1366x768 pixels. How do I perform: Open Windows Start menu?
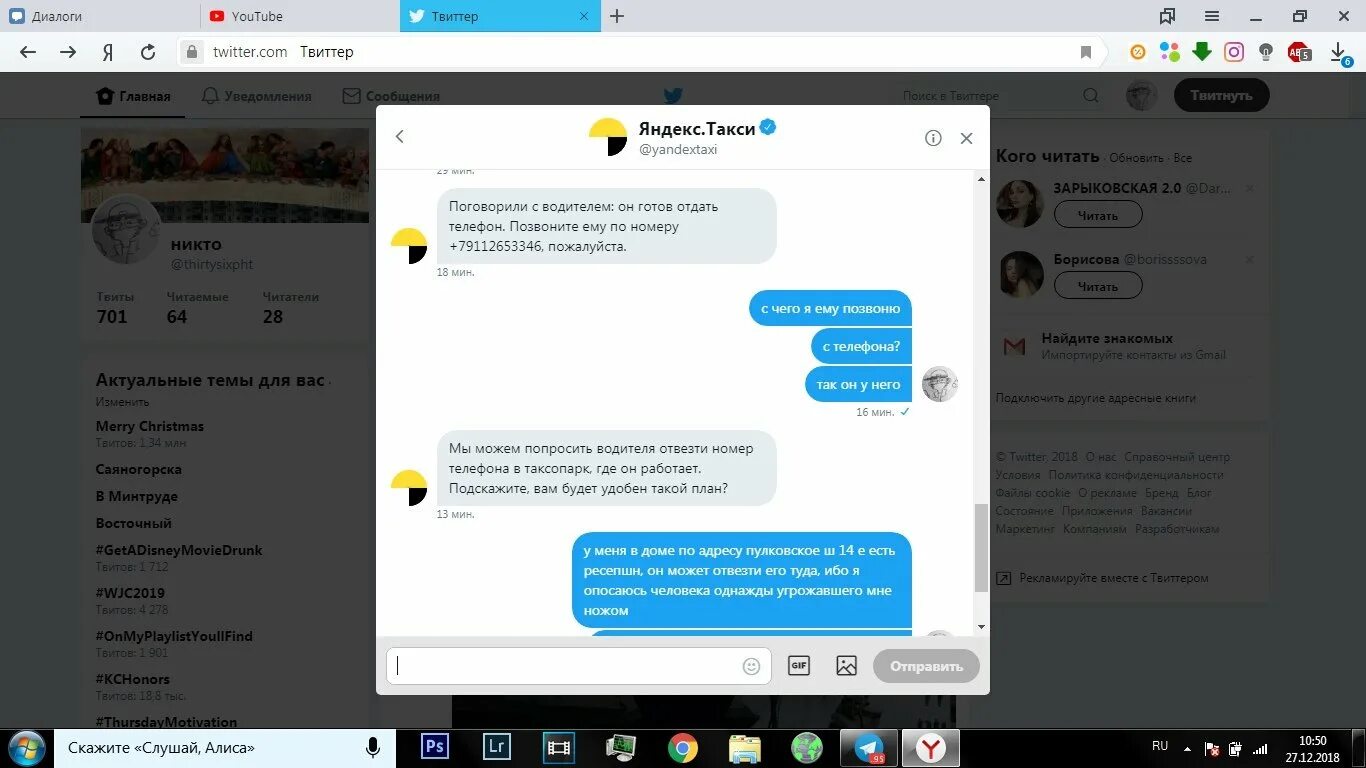coord(26,748)
